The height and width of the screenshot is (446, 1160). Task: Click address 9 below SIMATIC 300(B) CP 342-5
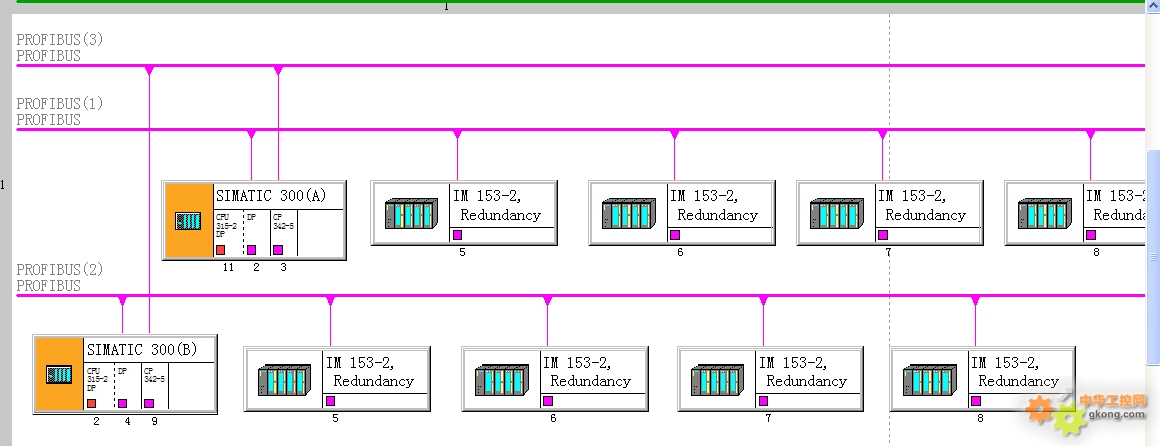[154, 422]
